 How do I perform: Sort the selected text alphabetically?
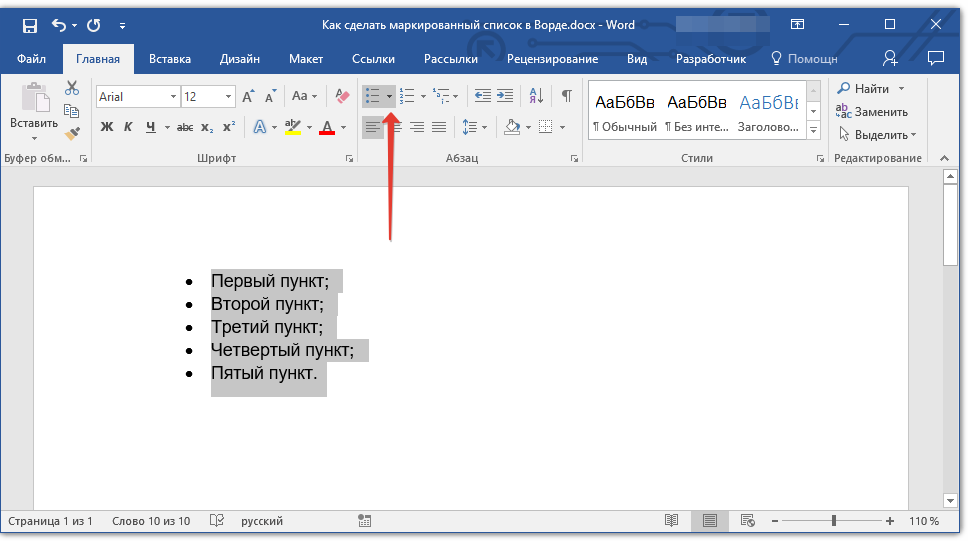[536, 96]
